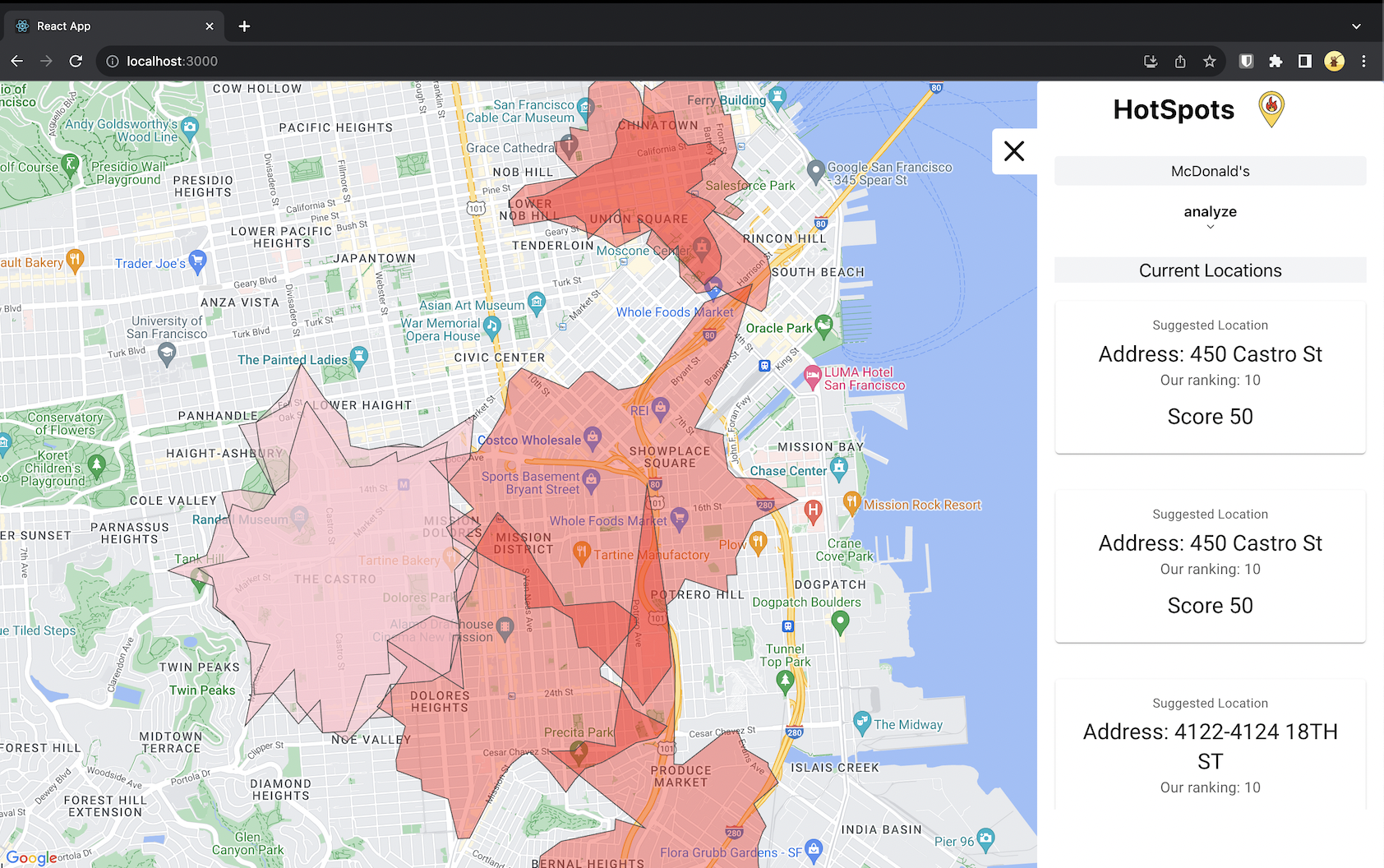The height and width of the screenshot is (868, 1384).
Task: Click the site info icon in address bar
Action: coord(113,61)
